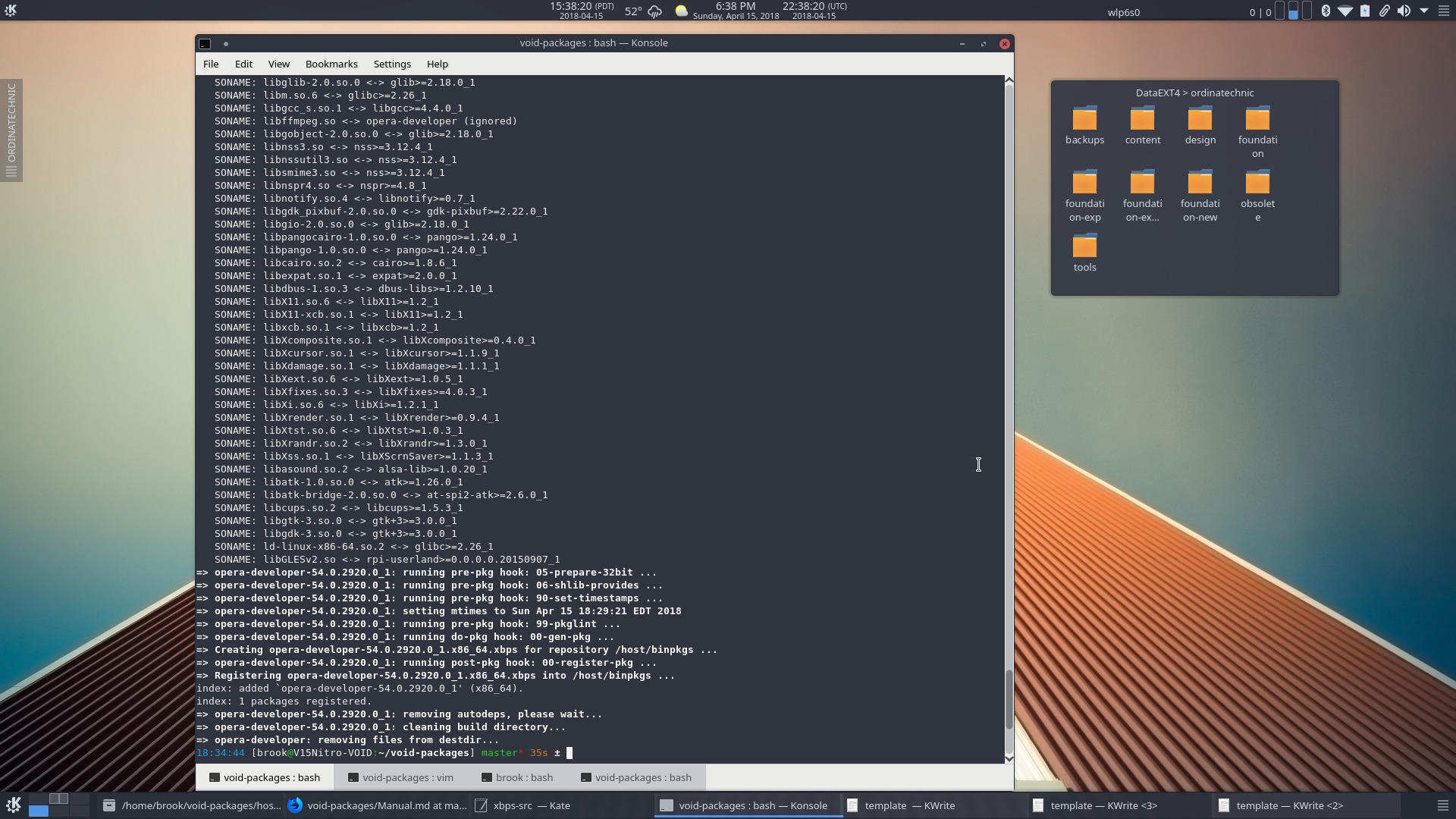Click the ORDINATECHNIC side panel tab
Image resolution: width=1456 pixels, height=819 pixels.
(11, 130)
